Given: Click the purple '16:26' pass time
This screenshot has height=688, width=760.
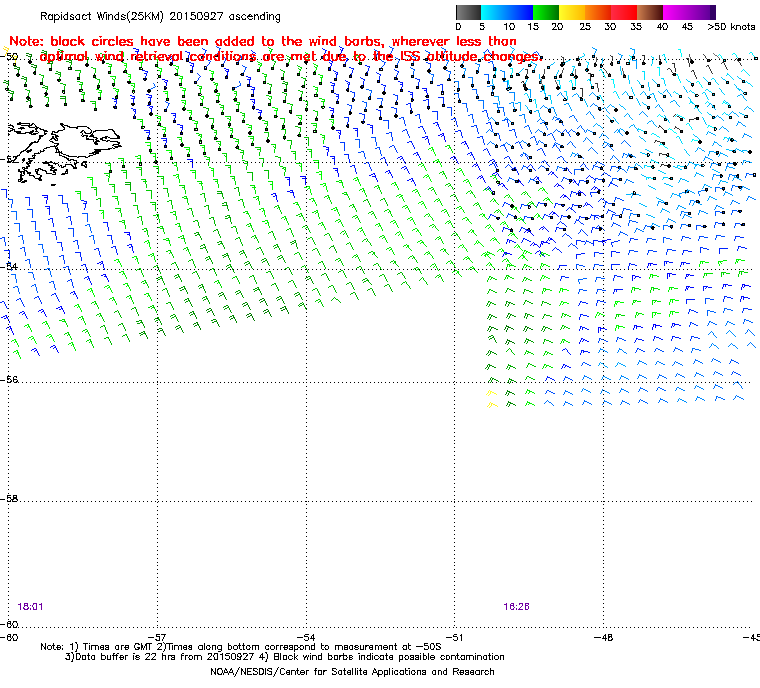Looking at the screenshot, I should pos(516,607).
